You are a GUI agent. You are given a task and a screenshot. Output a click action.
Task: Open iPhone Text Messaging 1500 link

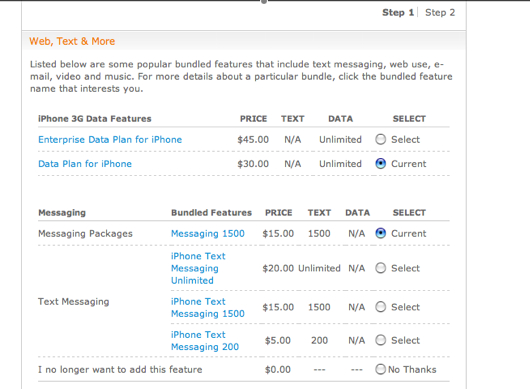pos(208,308)
